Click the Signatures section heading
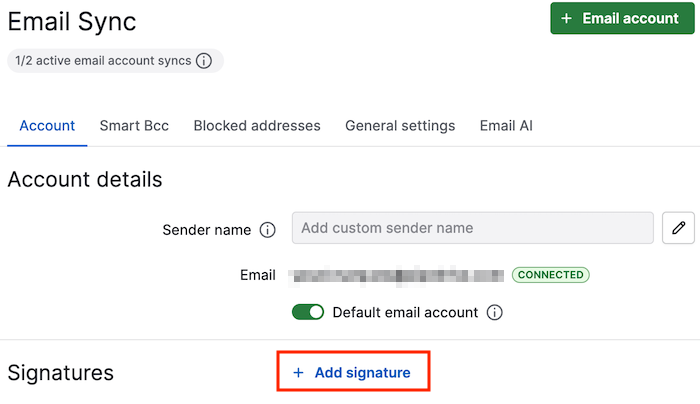The width and height of the screenshot is (700, 404). click(61, 373)
